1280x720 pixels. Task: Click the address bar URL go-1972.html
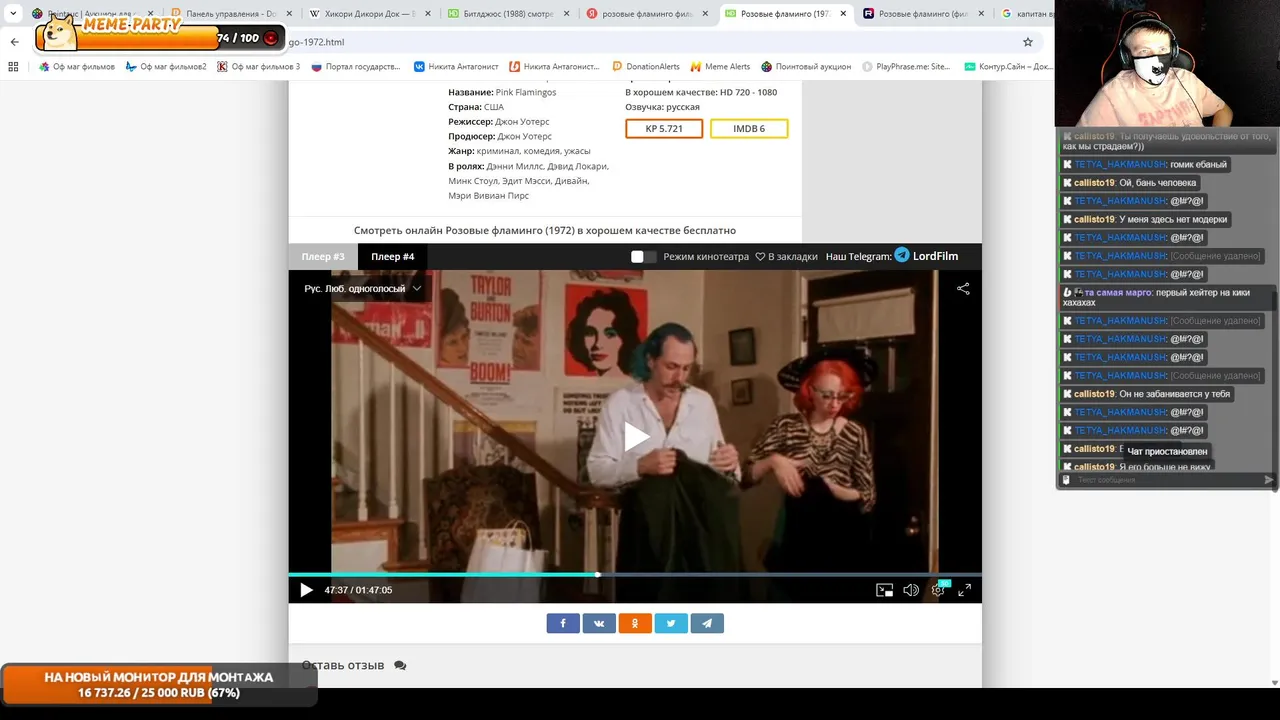pyautogui.click(x=316, y=42)
